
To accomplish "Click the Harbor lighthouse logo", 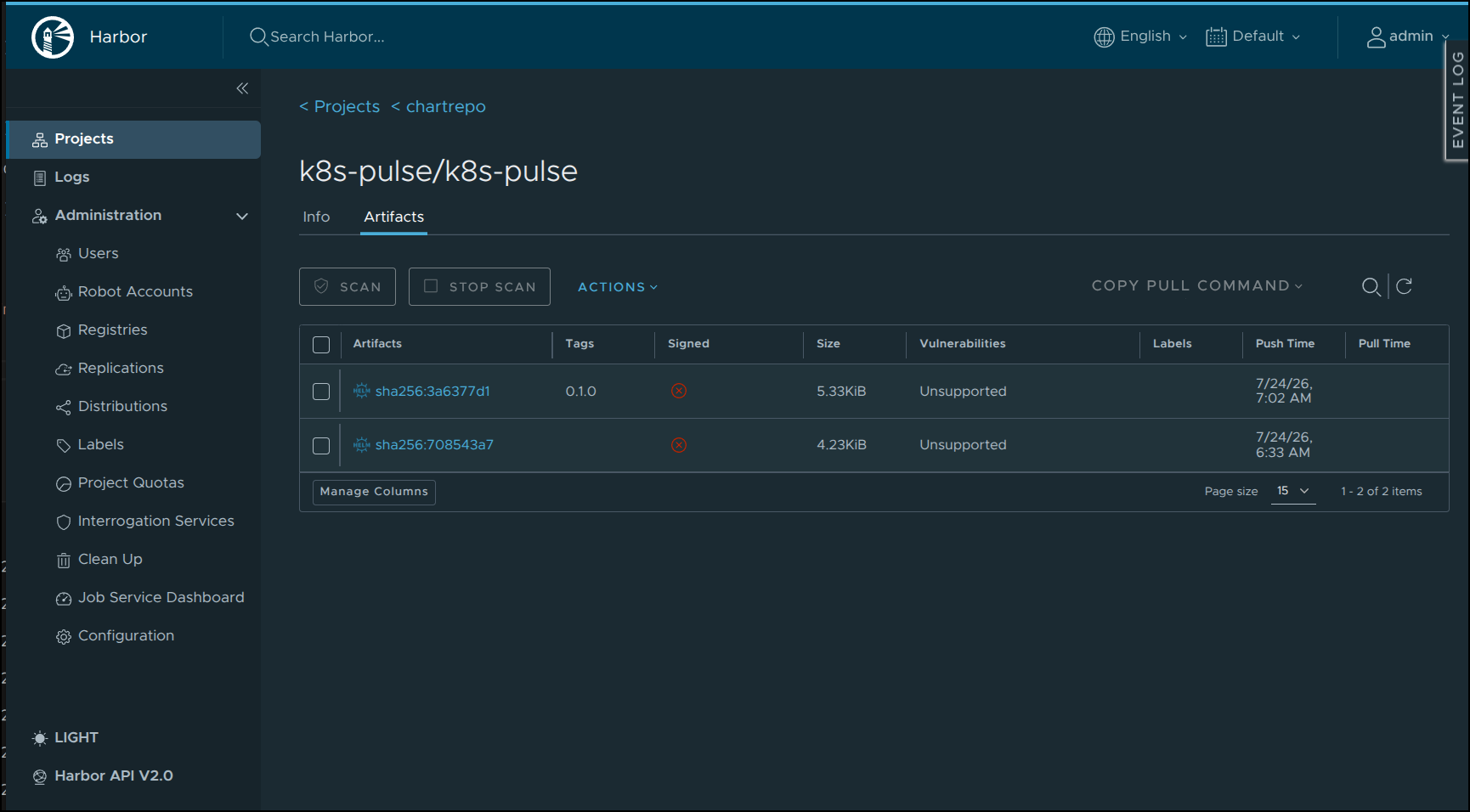I will tap(53, 37).
